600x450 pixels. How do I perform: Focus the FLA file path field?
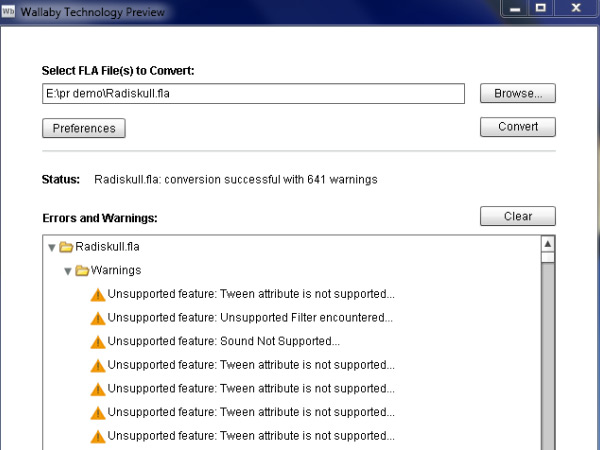[253, 93]
